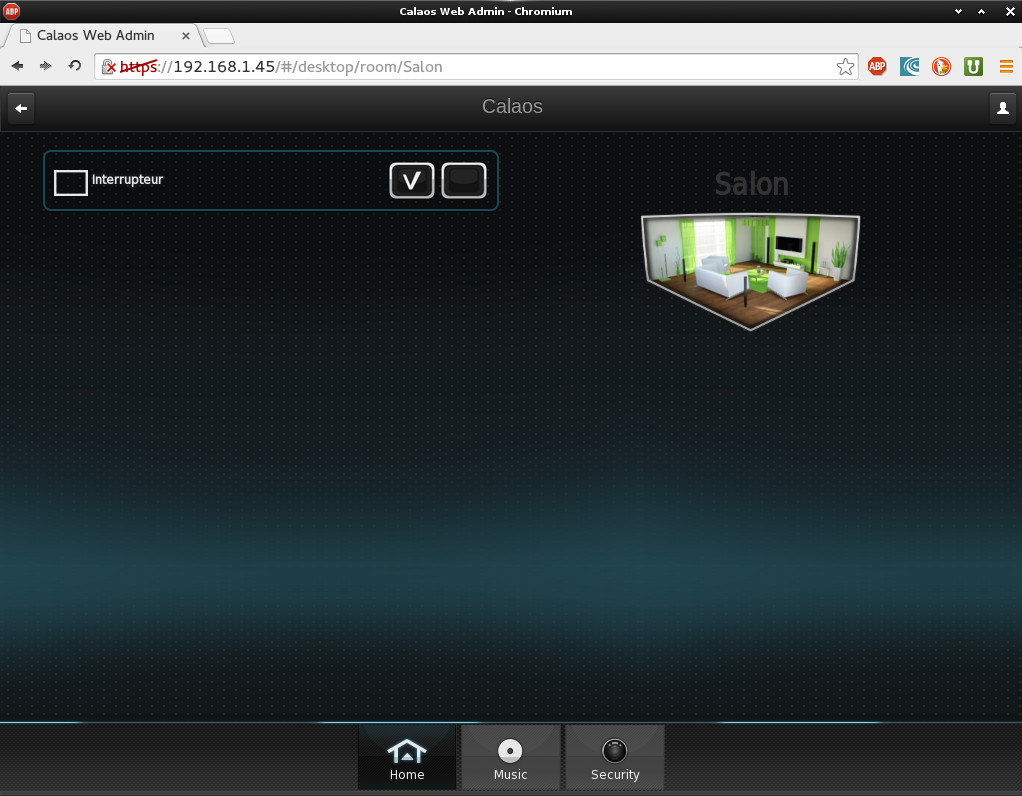Open the Chromium hamburger menu
The height and width of the screenshot is (796, 1022).
[x=1006, y=66]
